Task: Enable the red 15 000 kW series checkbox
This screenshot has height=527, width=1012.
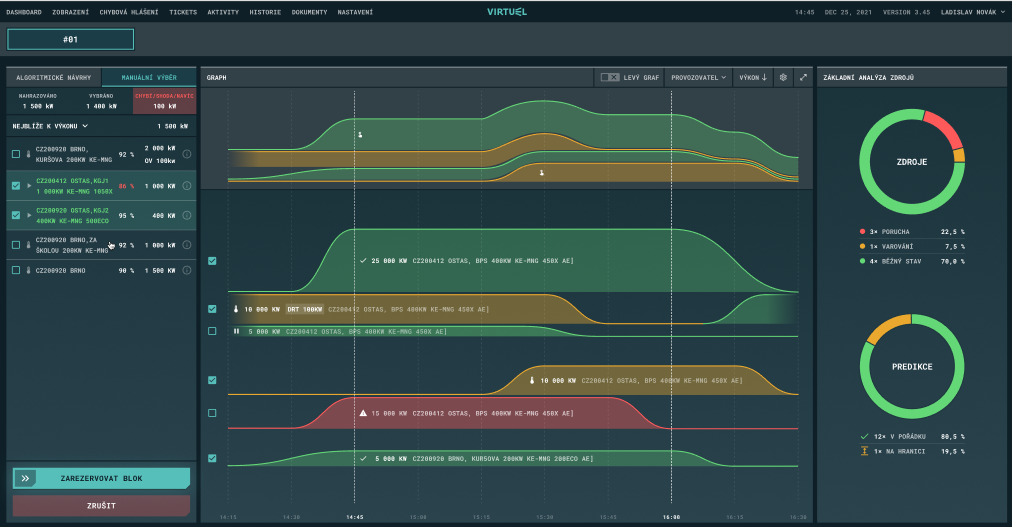Action: (212, 413)
